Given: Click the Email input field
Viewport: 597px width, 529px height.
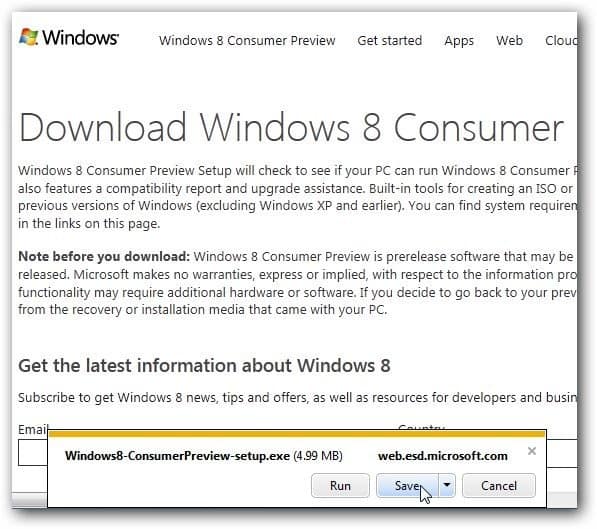Looking at the screenshot, I should point(33,453).
